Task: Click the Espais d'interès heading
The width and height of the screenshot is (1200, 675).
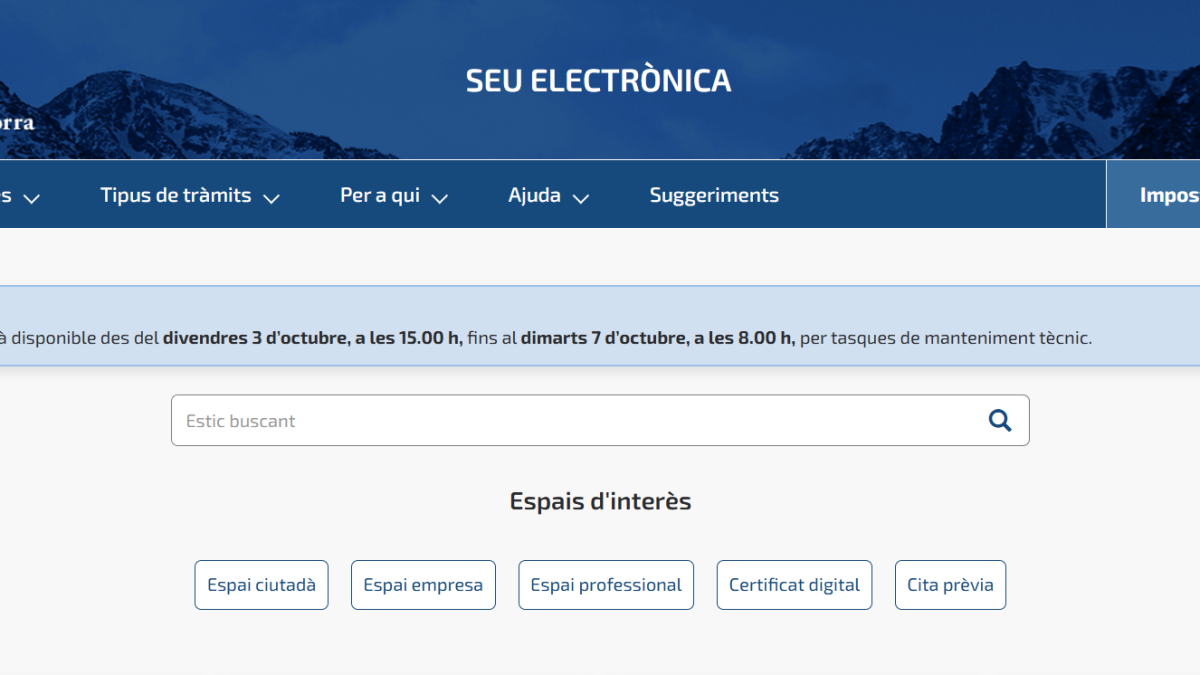Action: click(x=599, y=501)
